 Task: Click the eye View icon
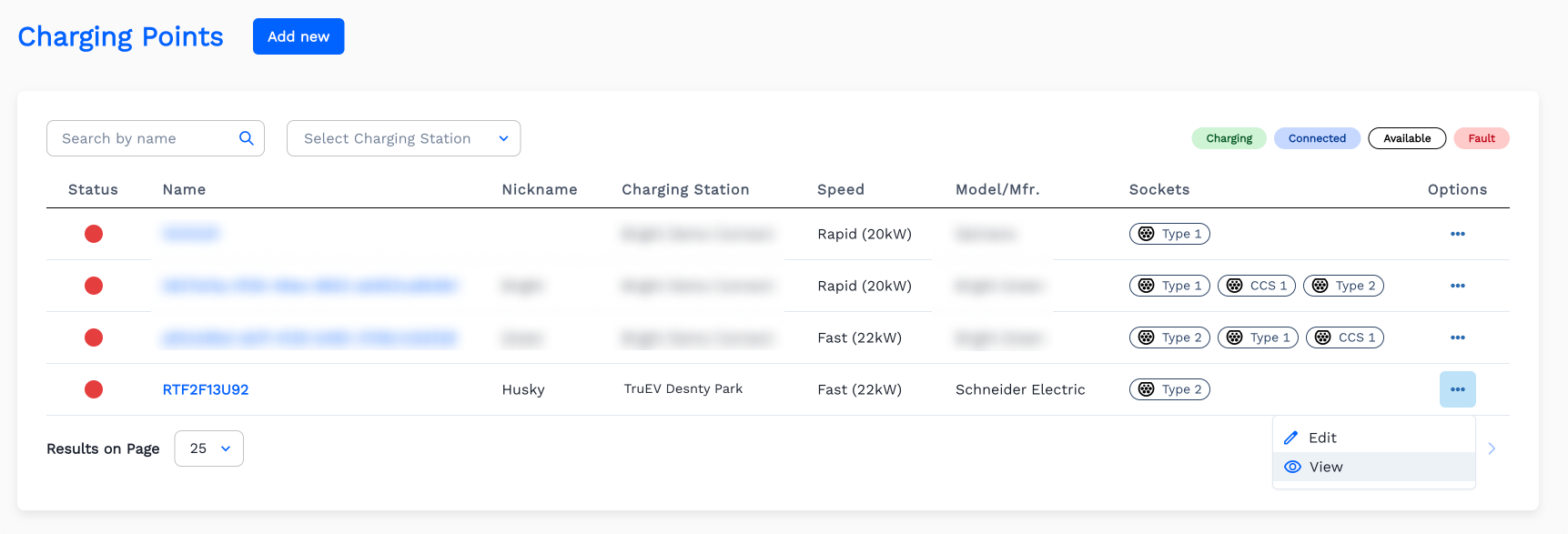1292,467
